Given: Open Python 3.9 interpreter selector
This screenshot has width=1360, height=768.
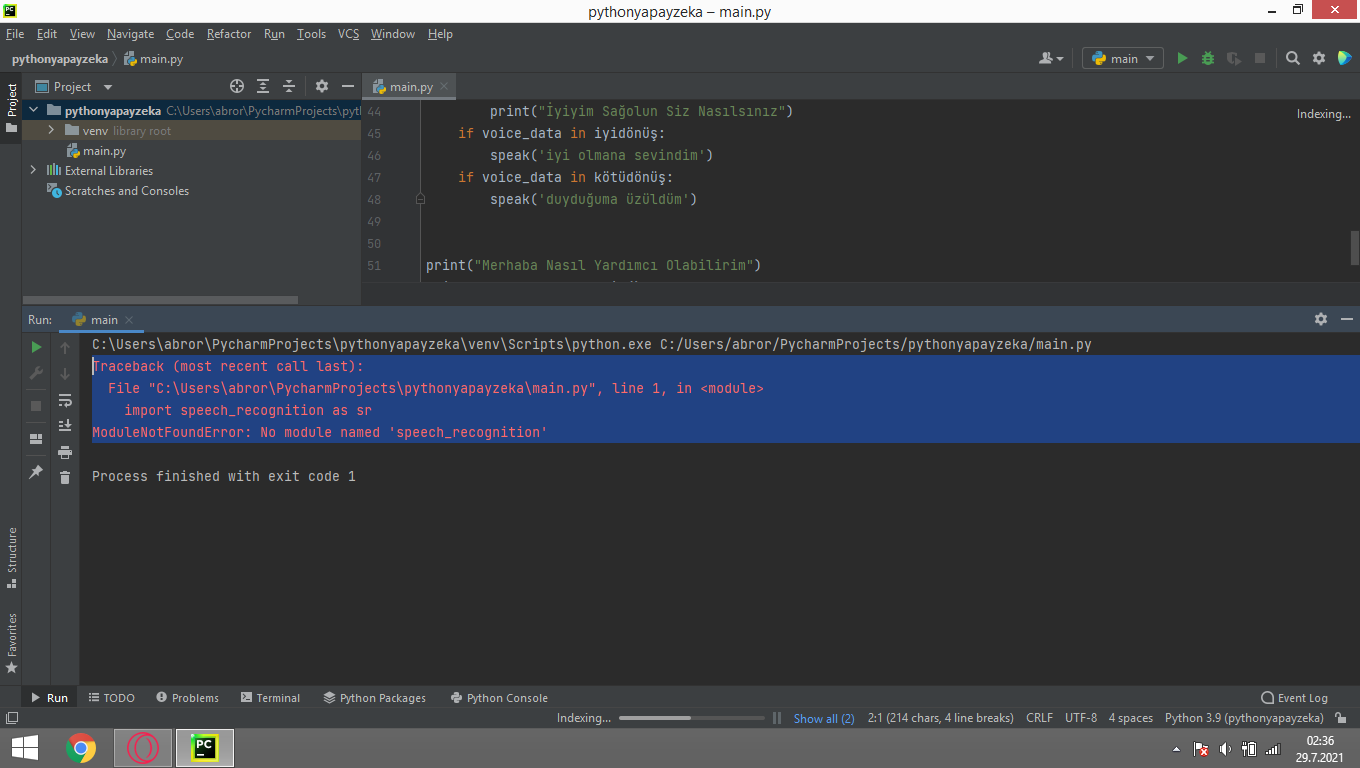Looking at the screenshot, I should click(x=1244, y=718).
